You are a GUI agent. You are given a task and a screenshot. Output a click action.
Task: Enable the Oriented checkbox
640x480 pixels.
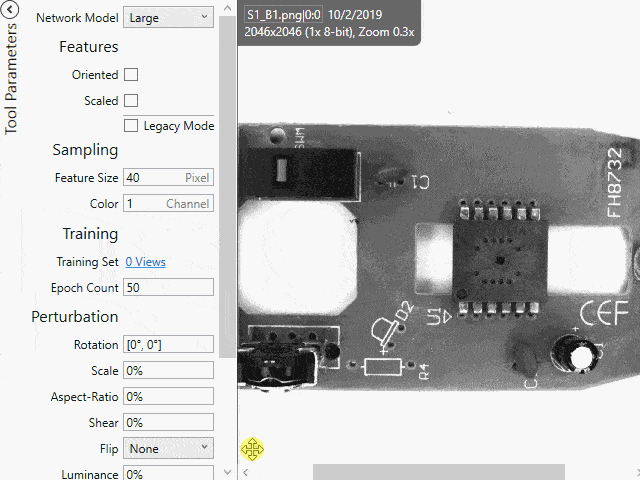[131, 75]
